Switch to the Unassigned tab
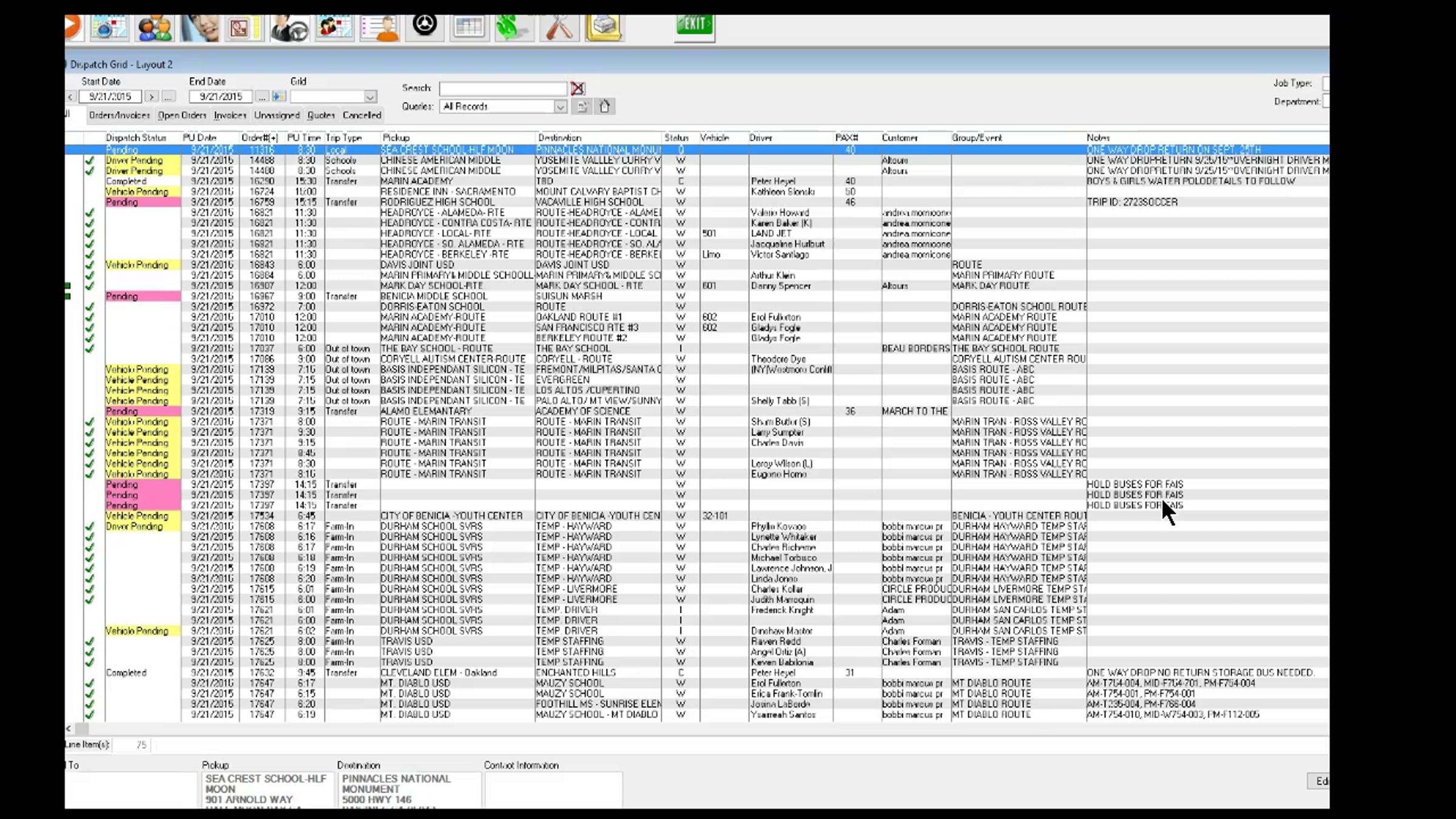The height and width of the screenshot is (819, 1456). click(277, 115)
